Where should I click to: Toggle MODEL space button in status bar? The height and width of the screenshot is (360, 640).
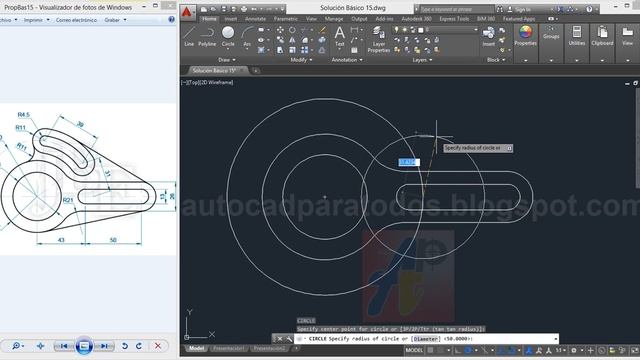414,350
